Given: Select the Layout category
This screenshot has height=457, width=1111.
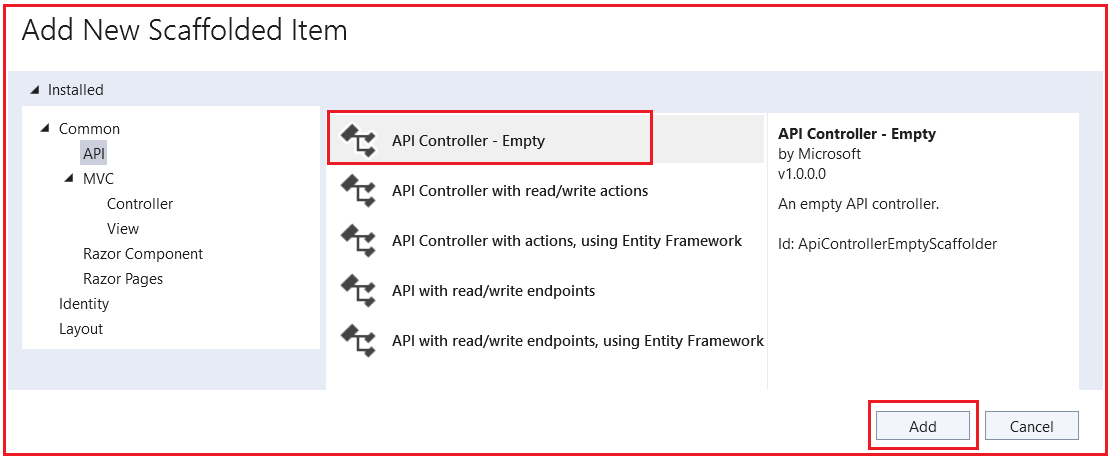Looking at the screenshot, I should coord(81,329).
